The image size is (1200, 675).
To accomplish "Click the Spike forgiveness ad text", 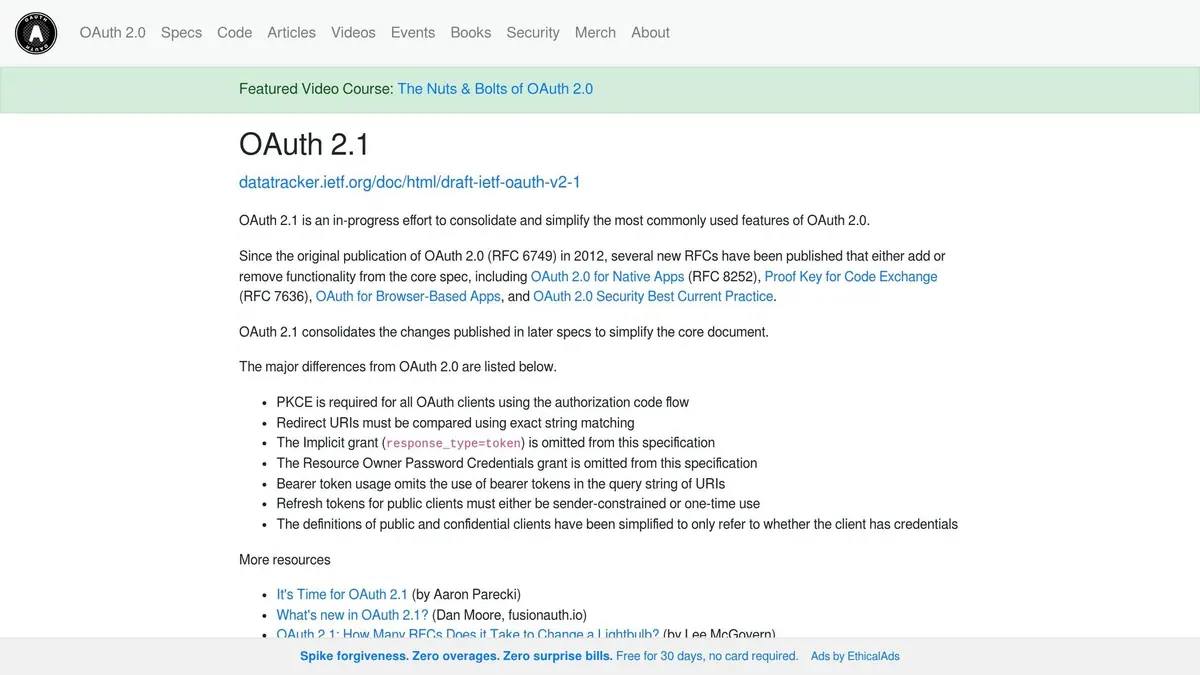I will click(456, 656).
